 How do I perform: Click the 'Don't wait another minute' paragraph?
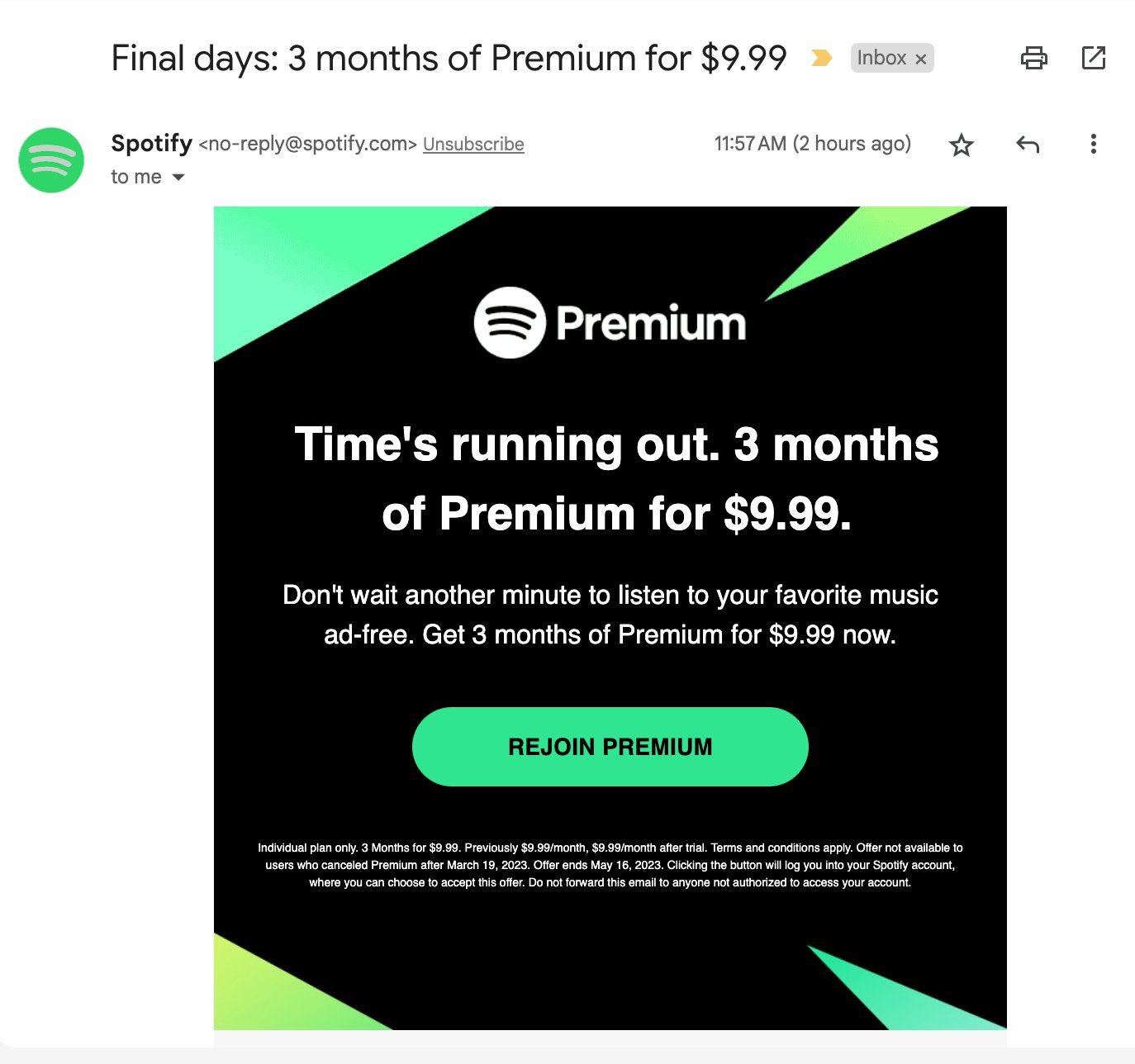tap(610, 615)
